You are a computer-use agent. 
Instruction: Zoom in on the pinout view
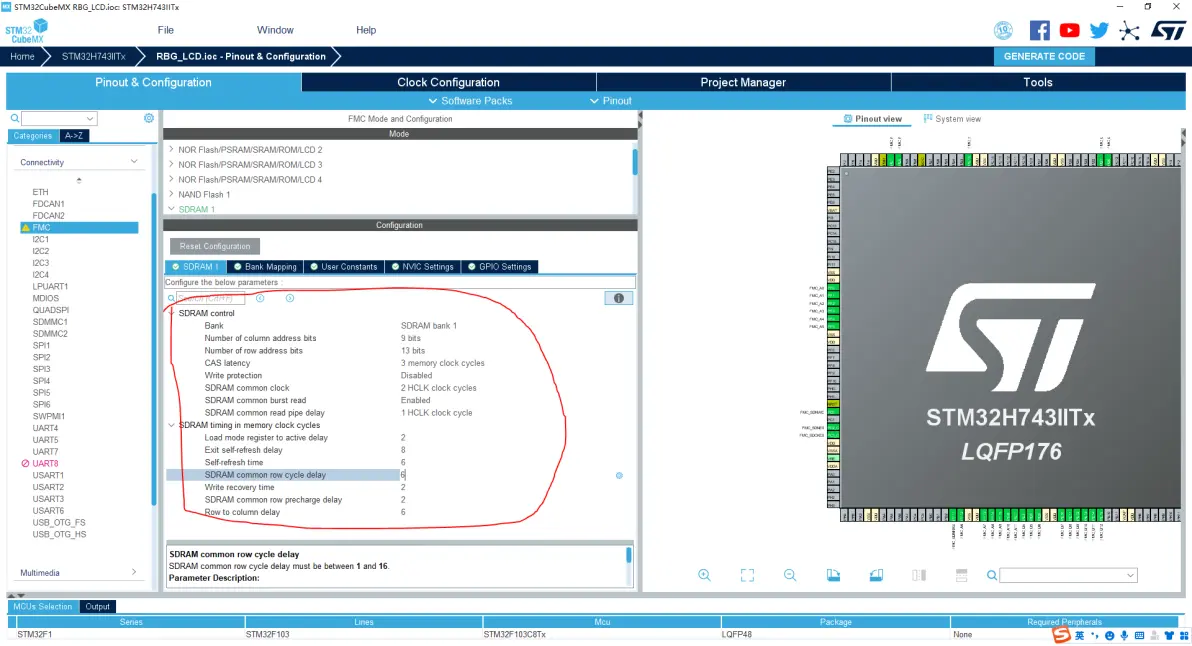pos(705,575)
